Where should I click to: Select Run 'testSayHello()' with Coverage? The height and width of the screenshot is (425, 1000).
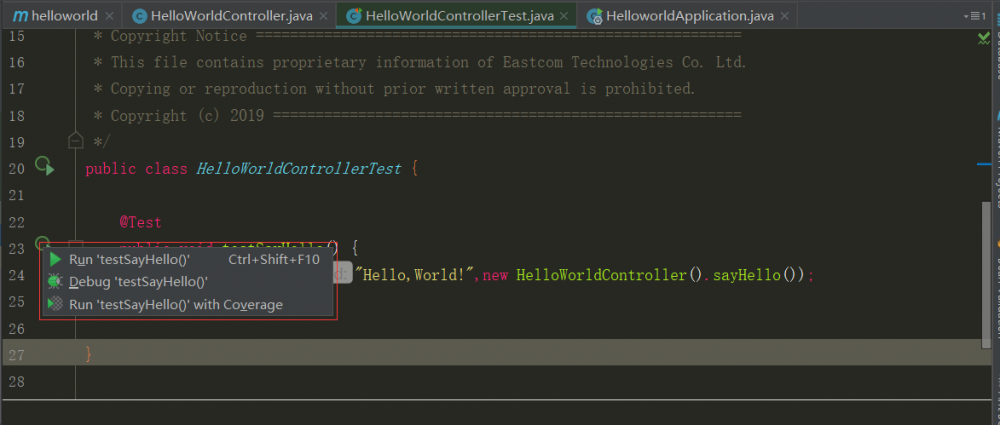[x=188, y=304]
